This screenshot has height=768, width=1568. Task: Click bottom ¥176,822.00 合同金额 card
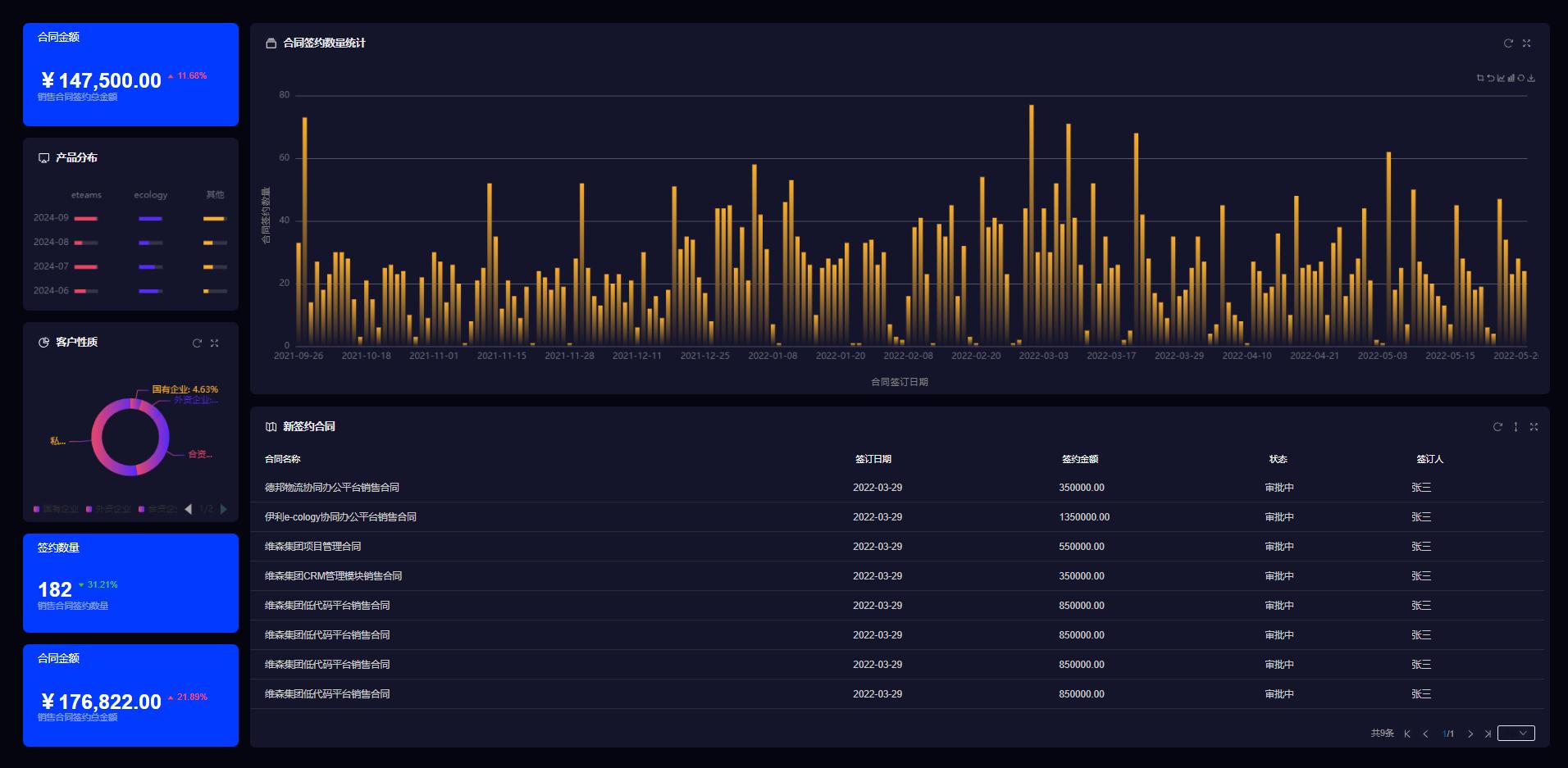pos(130,695)
